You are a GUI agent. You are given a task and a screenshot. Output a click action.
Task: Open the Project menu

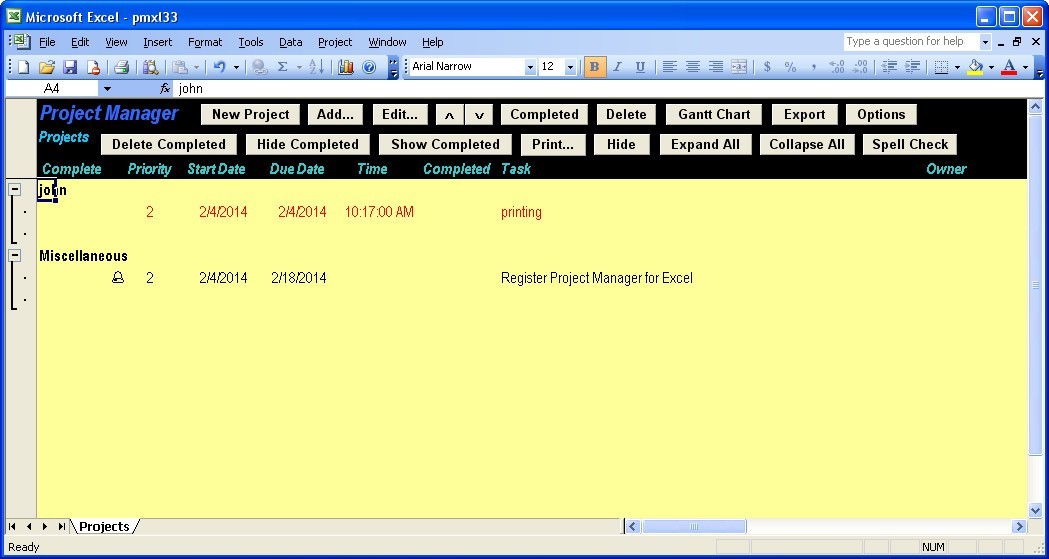coord(335,42)
